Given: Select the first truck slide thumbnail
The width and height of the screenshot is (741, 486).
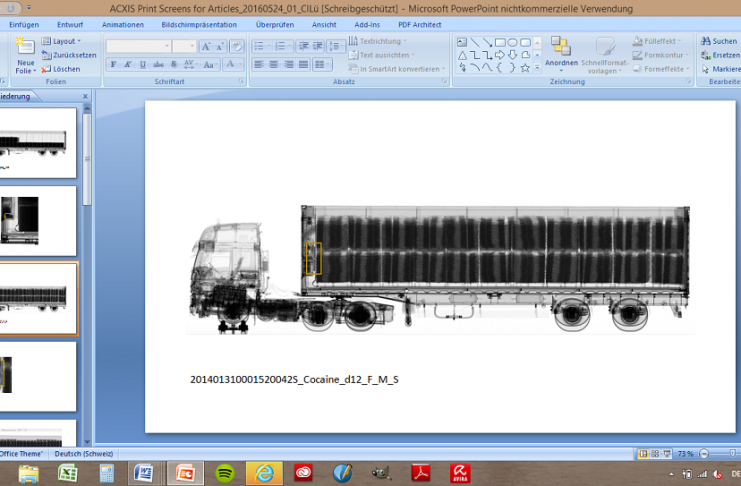Looking at the screenshot, I should coord(37,143).
